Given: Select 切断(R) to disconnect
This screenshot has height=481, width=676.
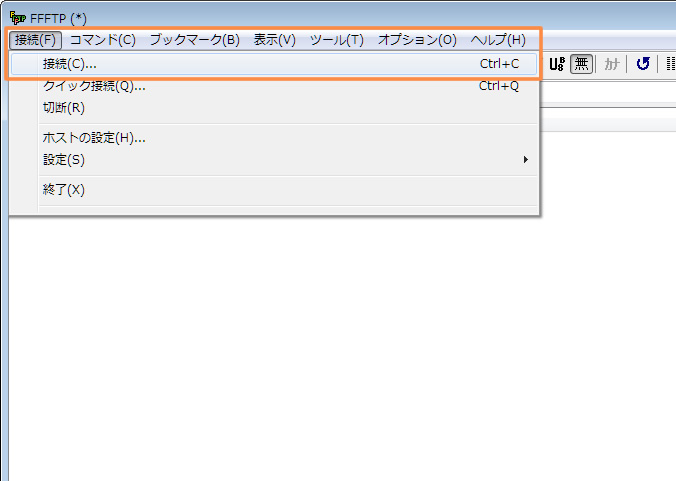Looking at the screenshot, I should pos(274,108).
